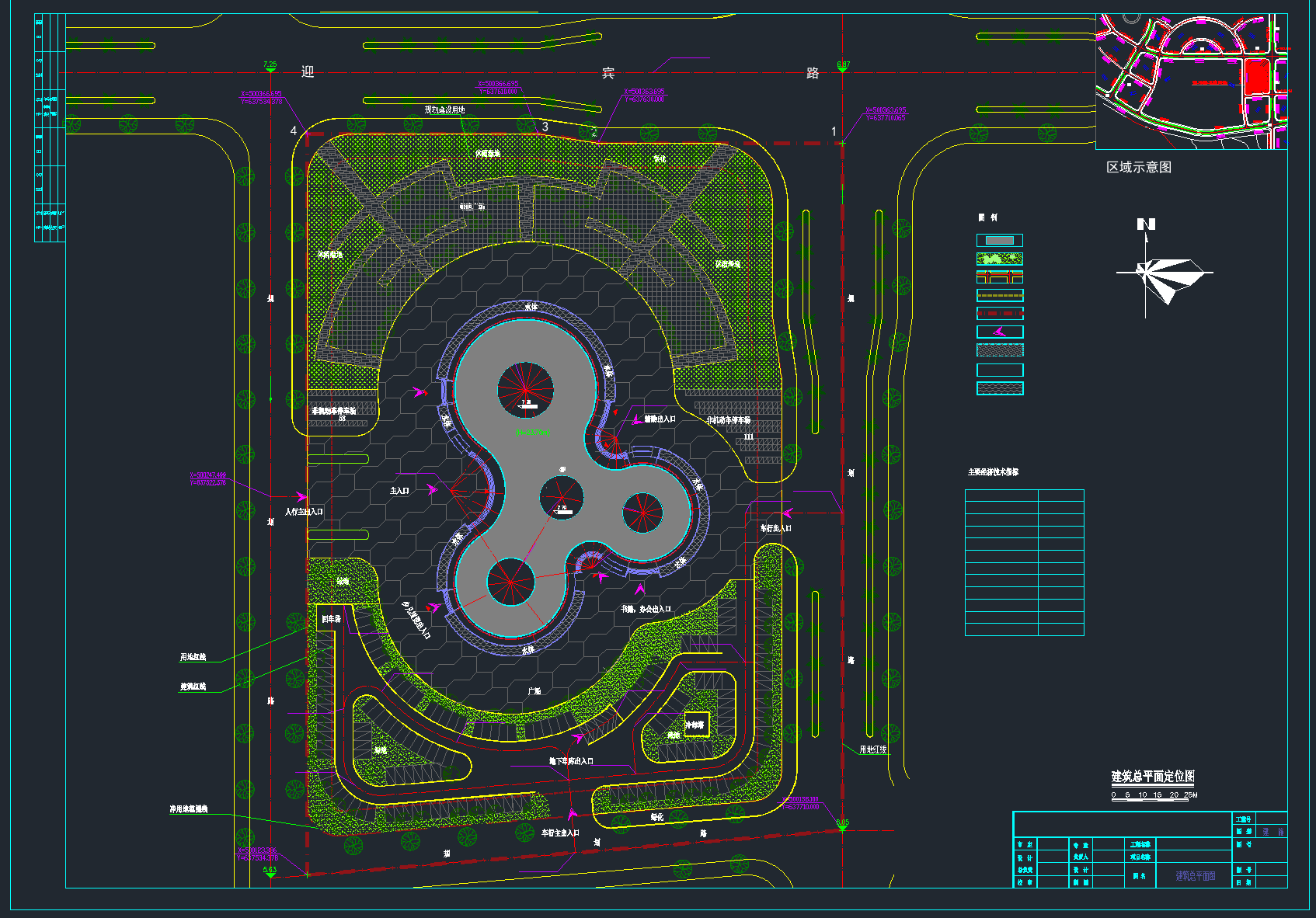
Task: Click the 建筑总平面定位图 drawing title
Action: click(x=1153, y=776)
